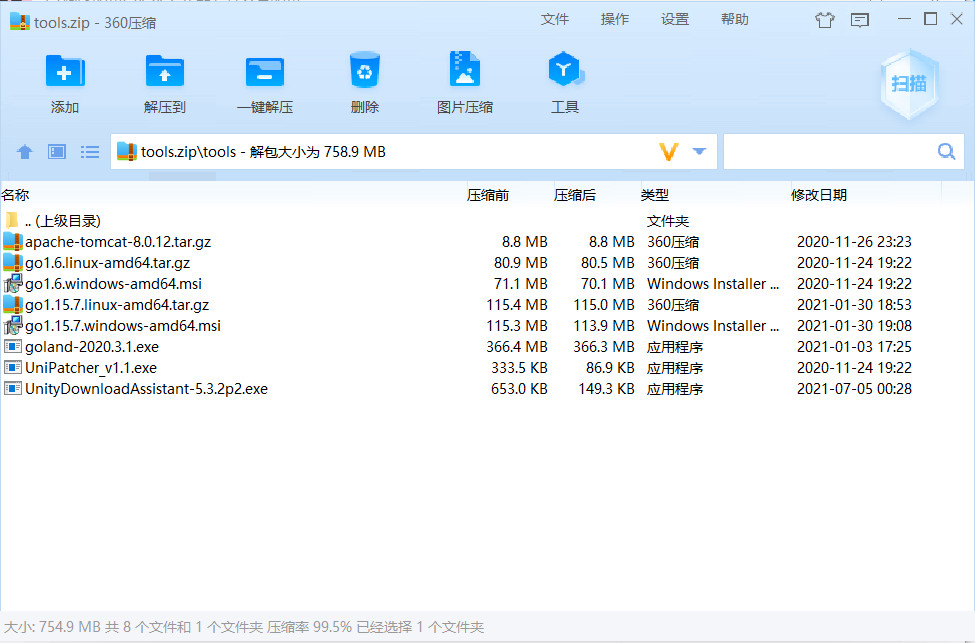
Task: Click installer icon of go1.15.7.windows-amd64.msi
Action: (13, 325)
